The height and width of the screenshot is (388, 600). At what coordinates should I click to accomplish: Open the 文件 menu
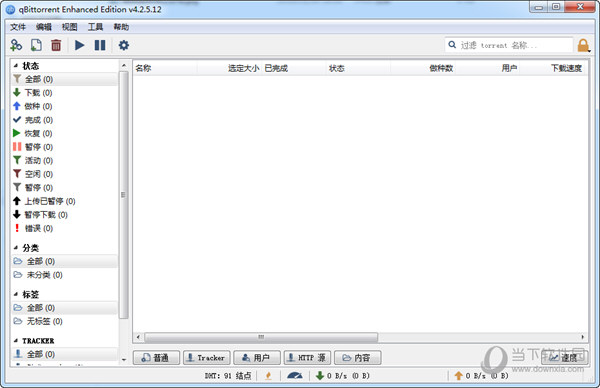coord(18,27)
